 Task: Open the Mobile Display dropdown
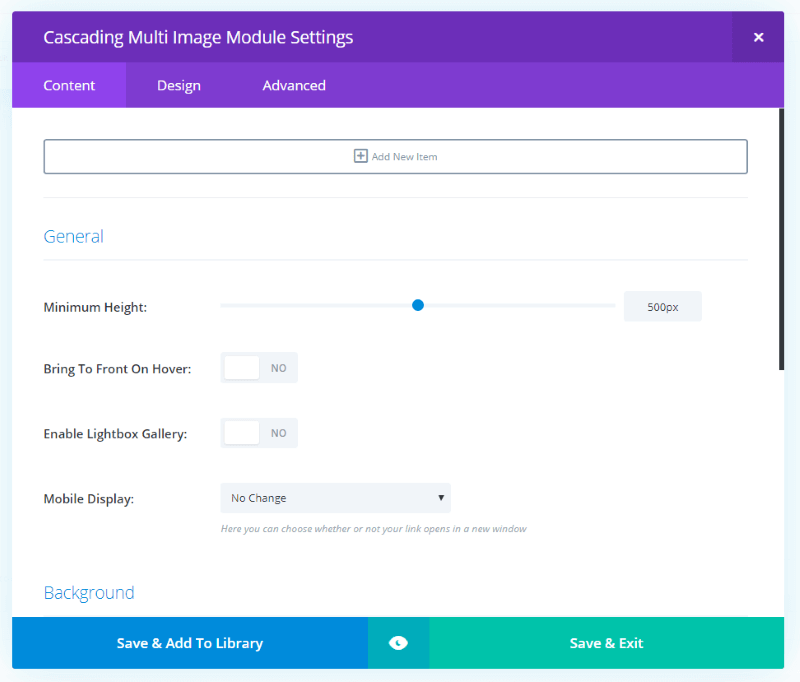coord(336,498)
